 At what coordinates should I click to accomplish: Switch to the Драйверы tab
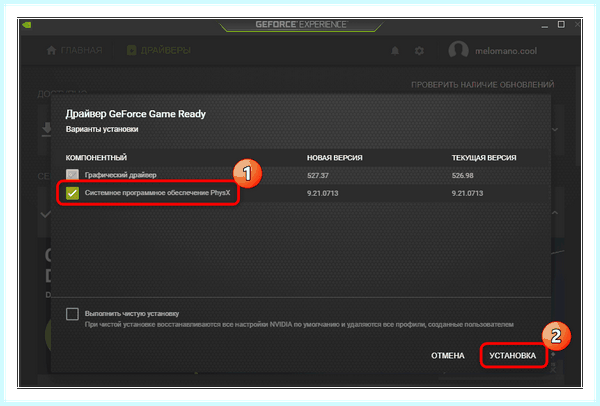[x=159, y=51]
